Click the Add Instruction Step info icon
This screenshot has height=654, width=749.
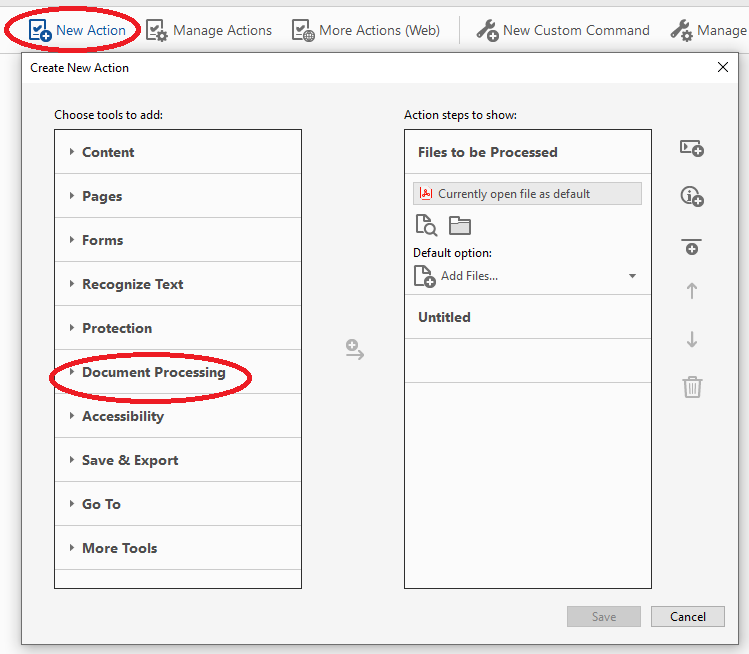tap(692, 196)
